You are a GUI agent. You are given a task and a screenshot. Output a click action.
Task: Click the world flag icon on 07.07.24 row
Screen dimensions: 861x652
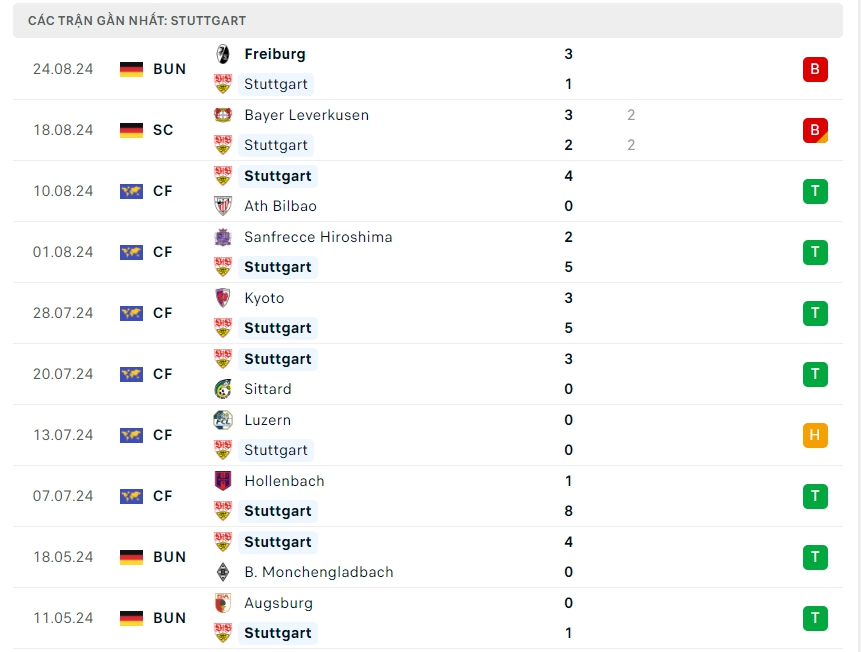coord(131,496)
